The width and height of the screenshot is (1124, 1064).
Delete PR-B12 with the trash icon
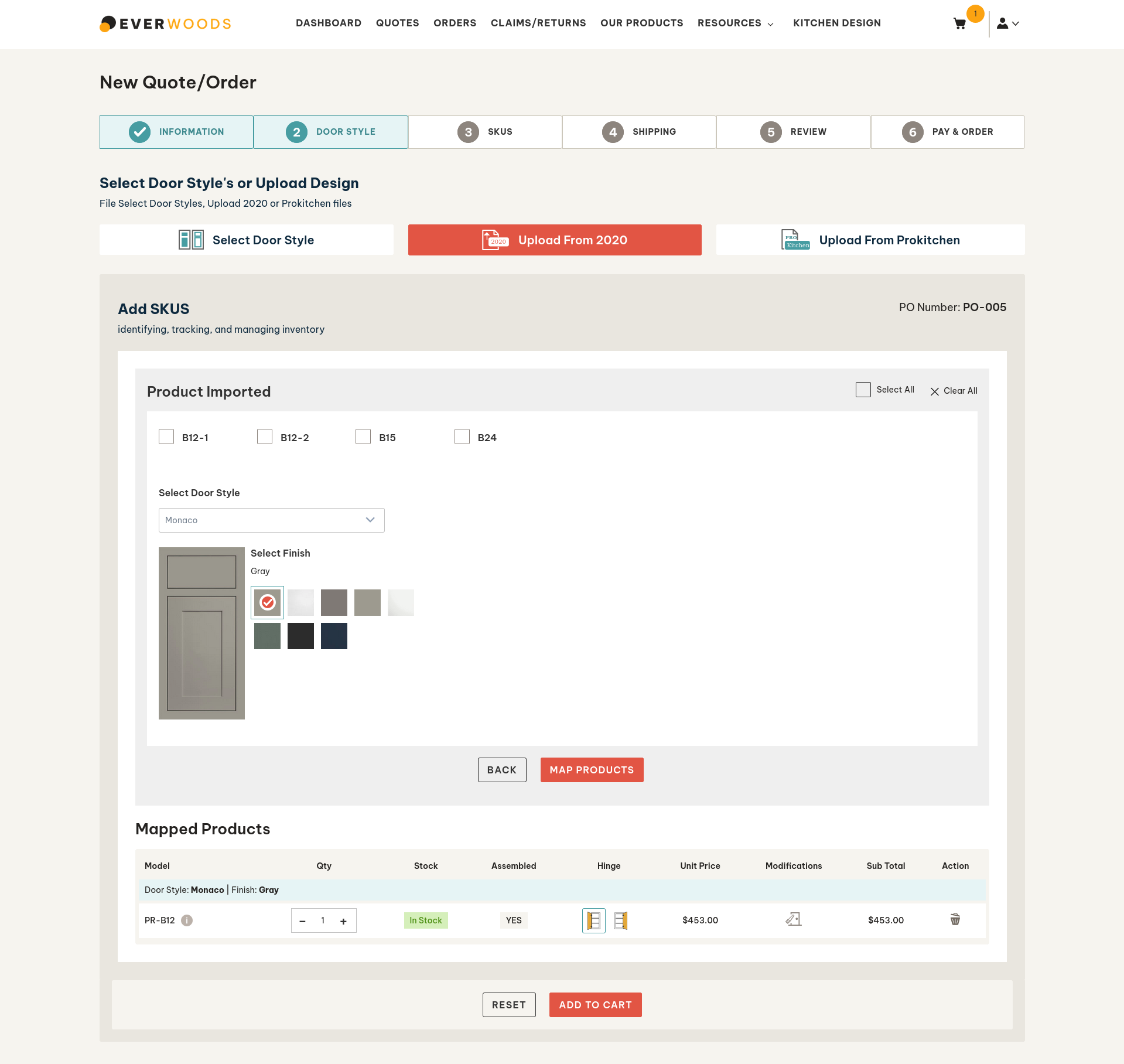955,919
